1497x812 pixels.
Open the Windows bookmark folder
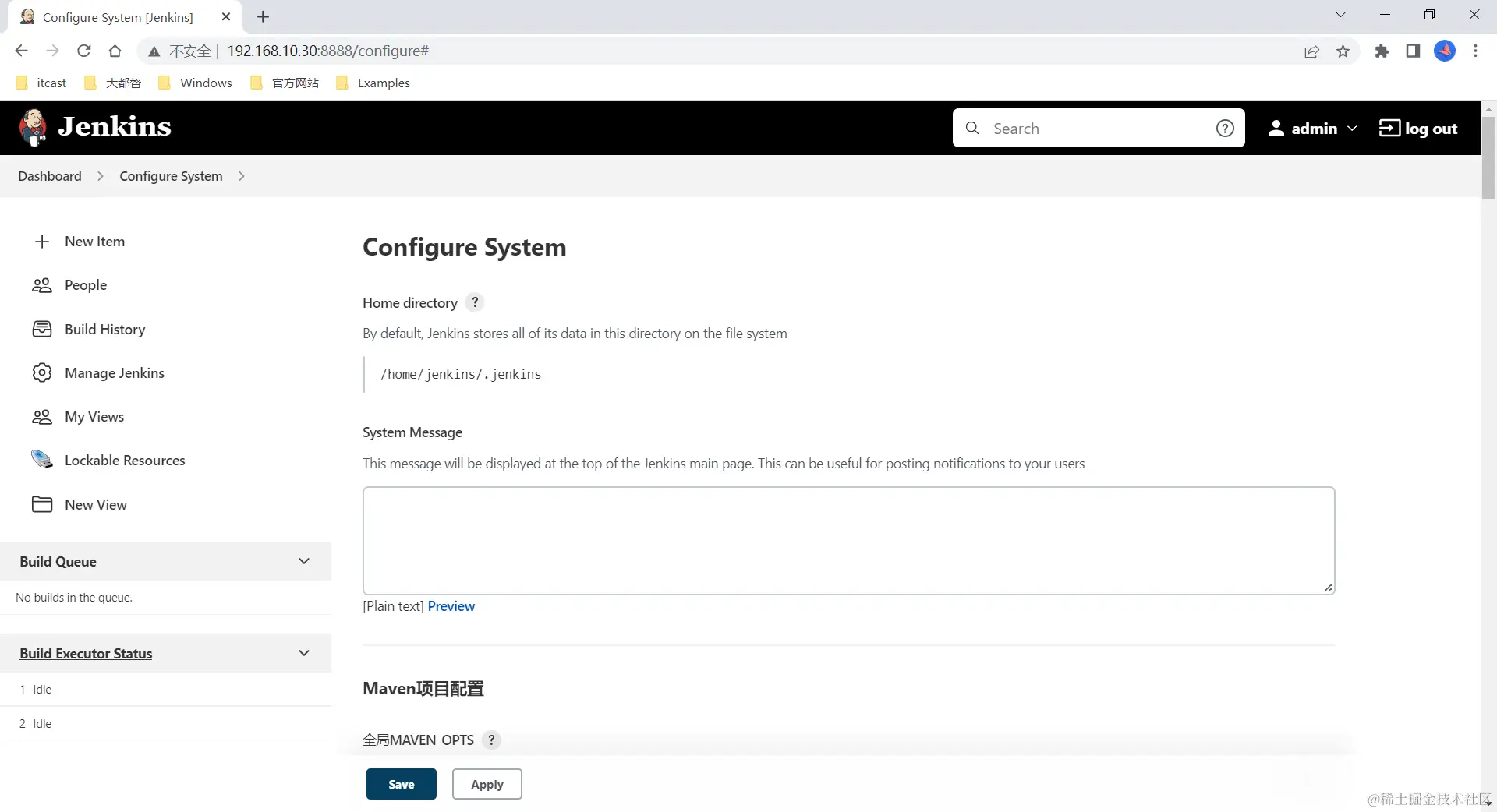[195, 83]
